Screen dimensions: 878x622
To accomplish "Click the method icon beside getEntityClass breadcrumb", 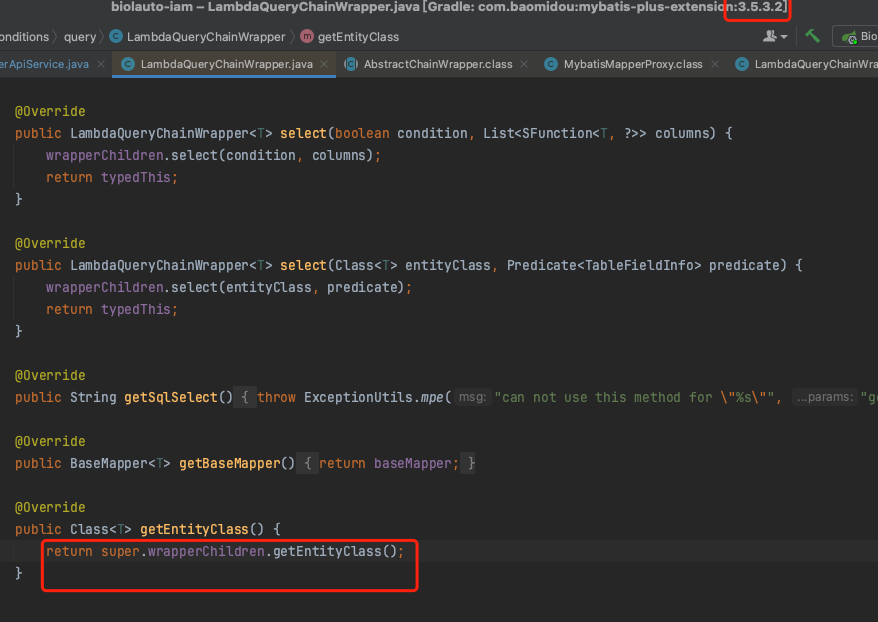I will 306,36.
